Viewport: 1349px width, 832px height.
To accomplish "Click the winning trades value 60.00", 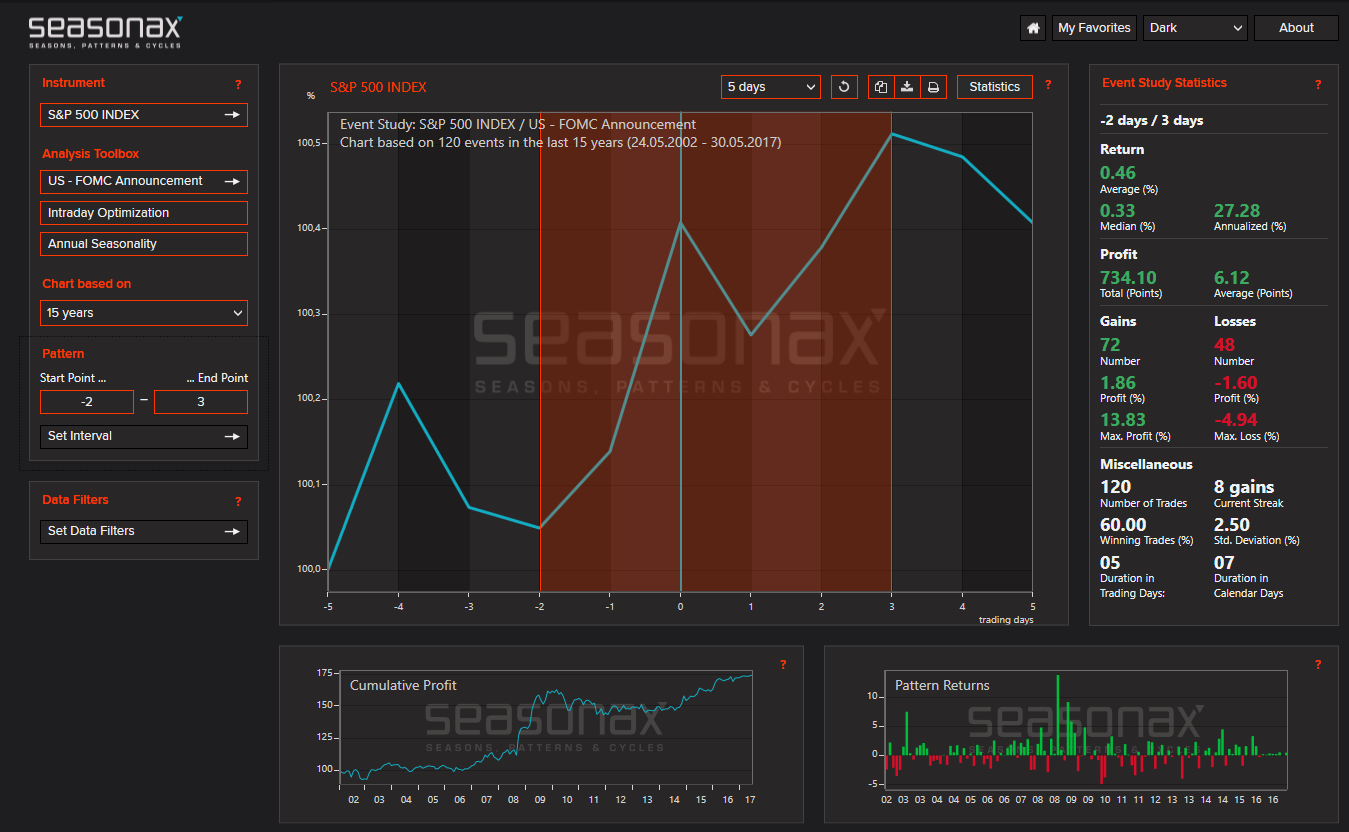I will coord(1123,525).
